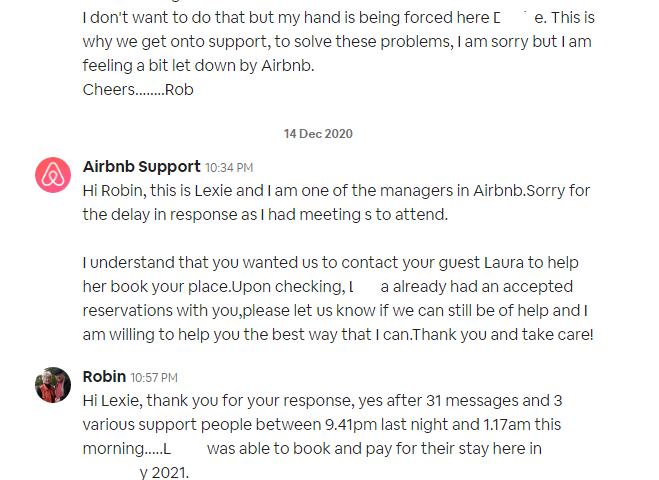Select the "Airbnb Support" sender name
Image resolution: width=659 pixels, height=480 pixels.
[x=141, y=166]
